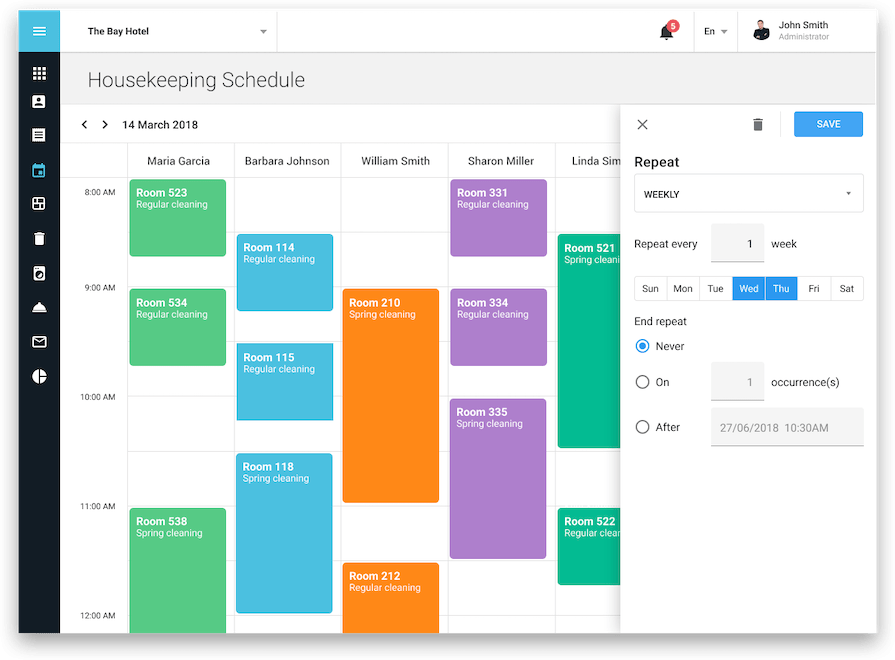Viewport: 895px width, 660px height.
Task: Open the dashboard grid icon in sidebar
Action: click(38, 73)
